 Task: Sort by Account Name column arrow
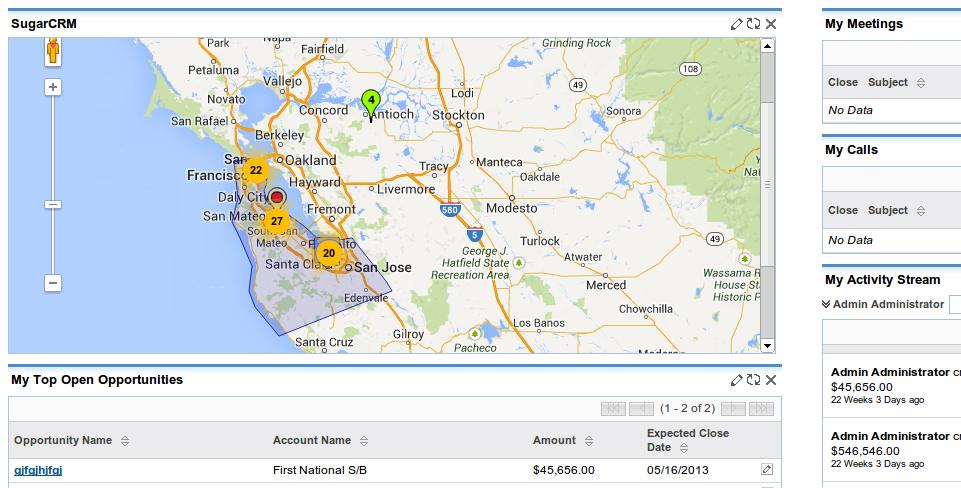click(x=364, y=441)
